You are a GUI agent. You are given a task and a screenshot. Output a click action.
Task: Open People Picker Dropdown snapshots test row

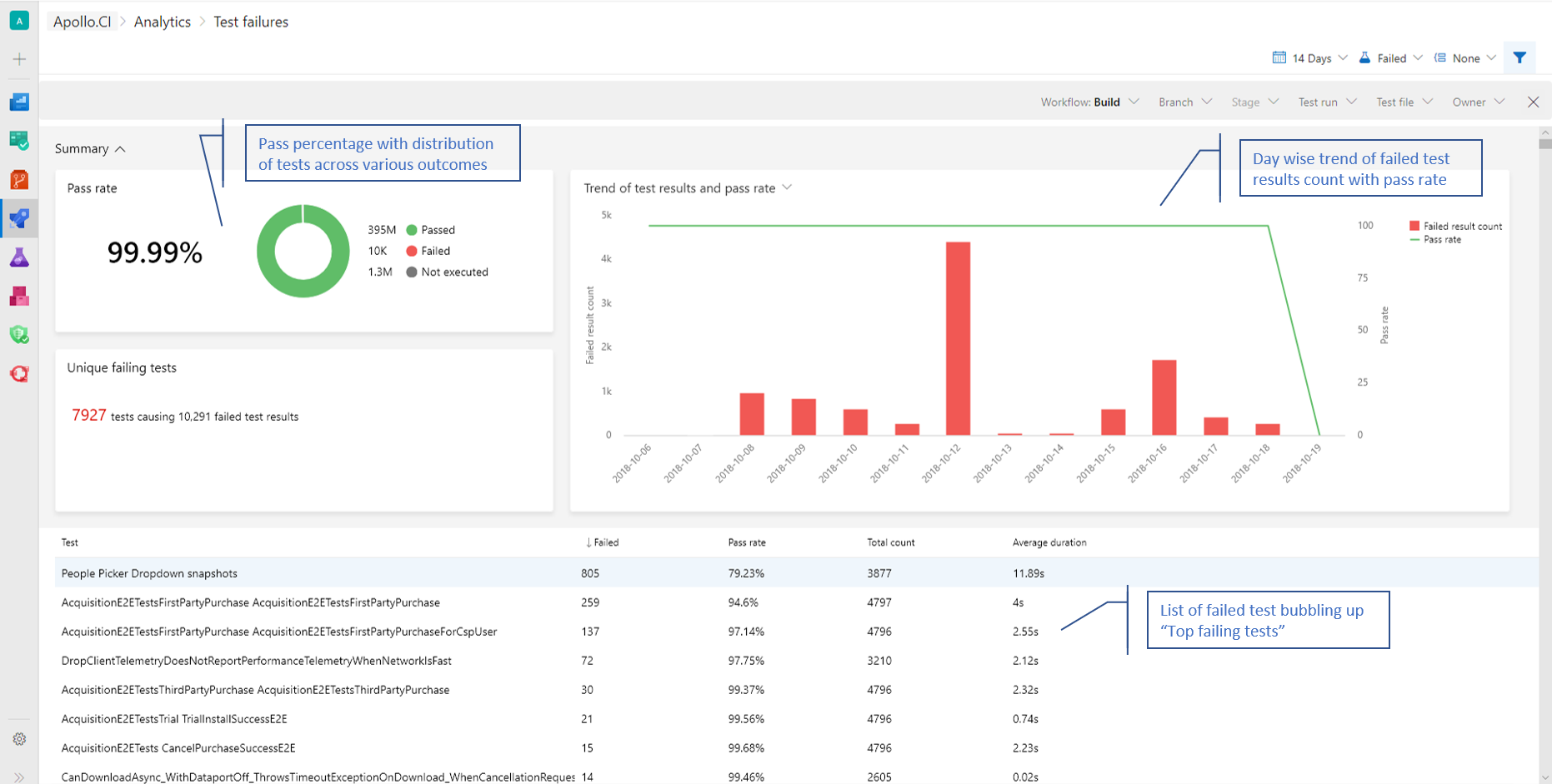pos(149,573)
